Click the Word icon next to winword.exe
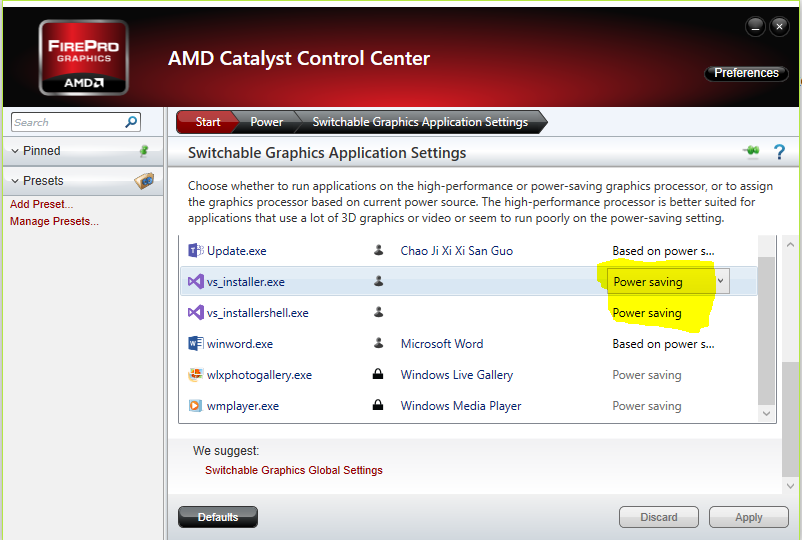802x540 pixels. pyautogui.click(x=196, y=344)
